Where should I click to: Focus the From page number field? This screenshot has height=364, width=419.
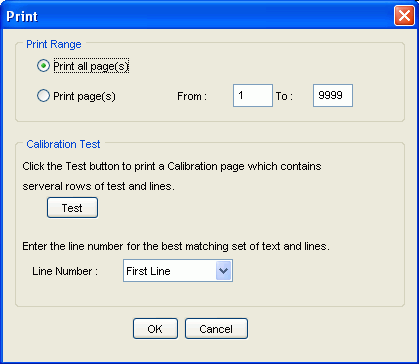(x=253, y=96)
